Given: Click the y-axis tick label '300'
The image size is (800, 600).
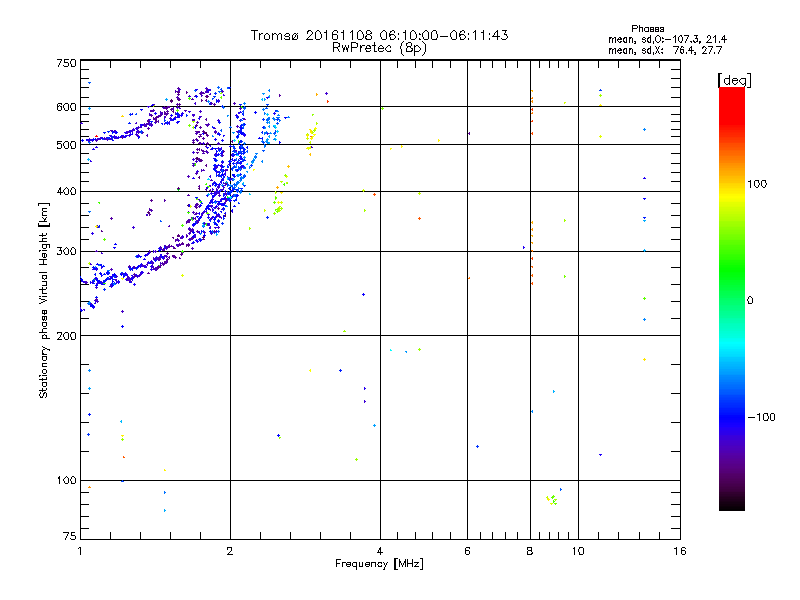Looking at the screenshot, I should (x=67, y=251).
